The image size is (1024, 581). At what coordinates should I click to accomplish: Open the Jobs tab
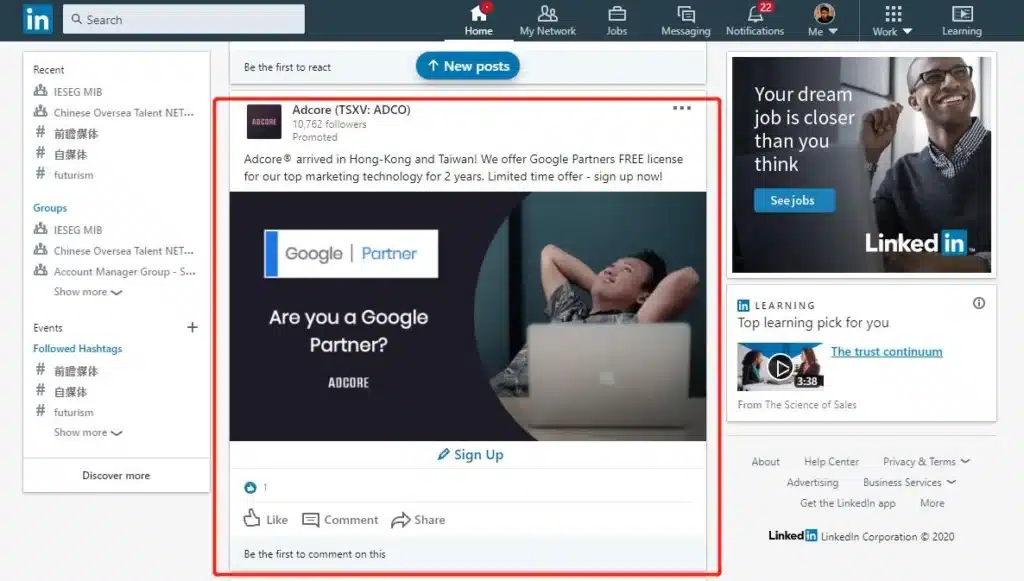[x=616, y=20]
